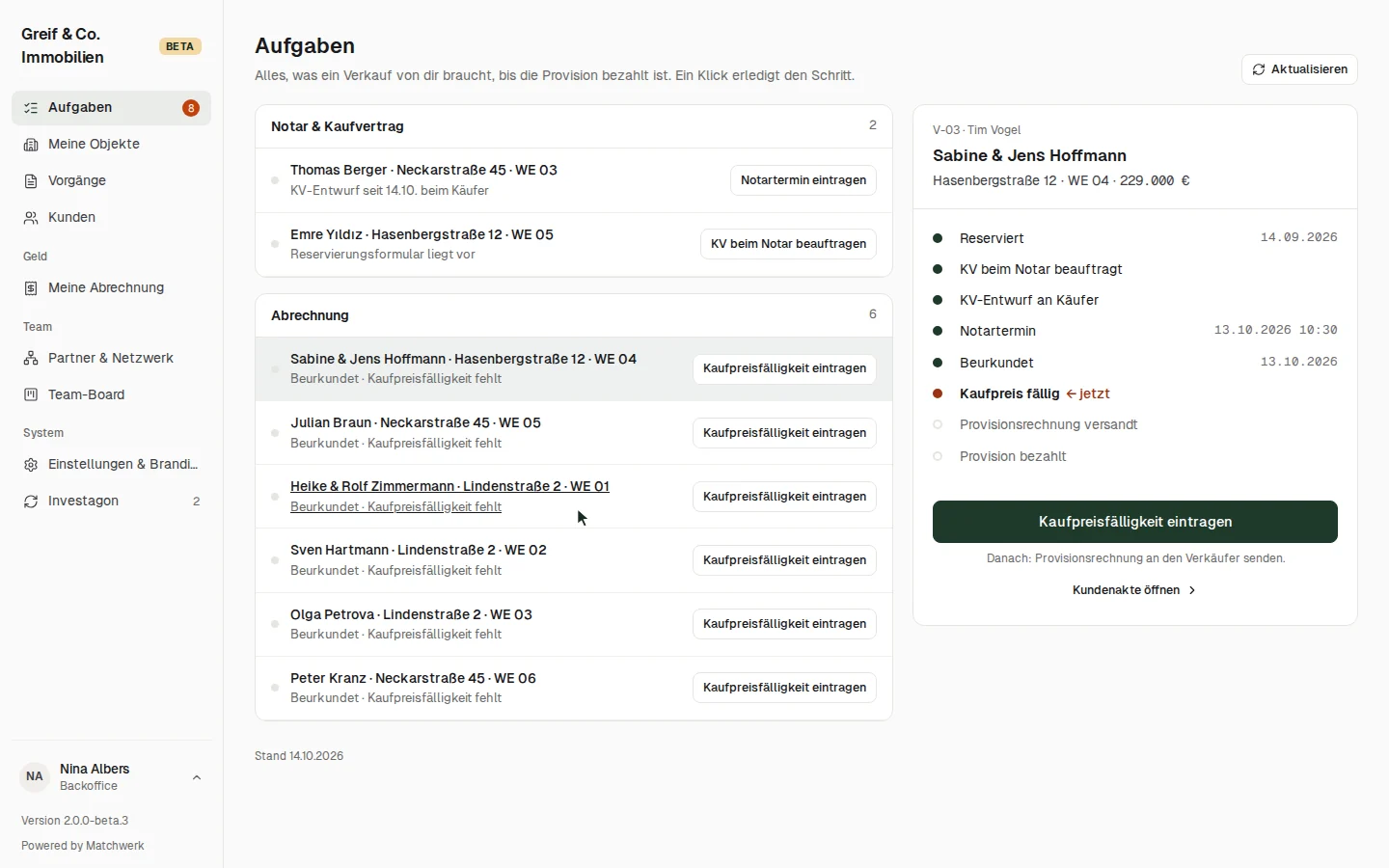
Task: Click Notartermin eintragen for Thomas Berger
Action: point(803,180)
